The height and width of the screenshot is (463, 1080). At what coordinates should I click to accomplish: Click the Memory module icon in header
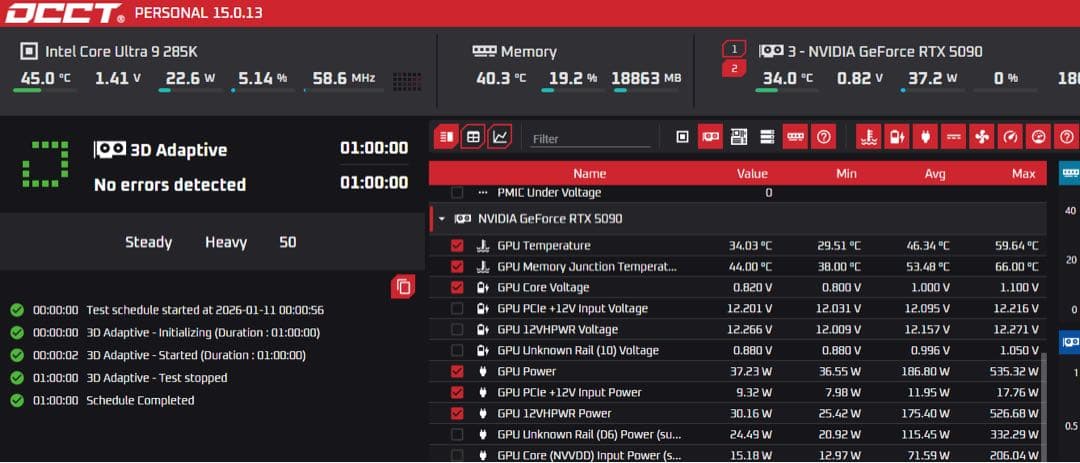pyautogui.click(x=484, y=51)
